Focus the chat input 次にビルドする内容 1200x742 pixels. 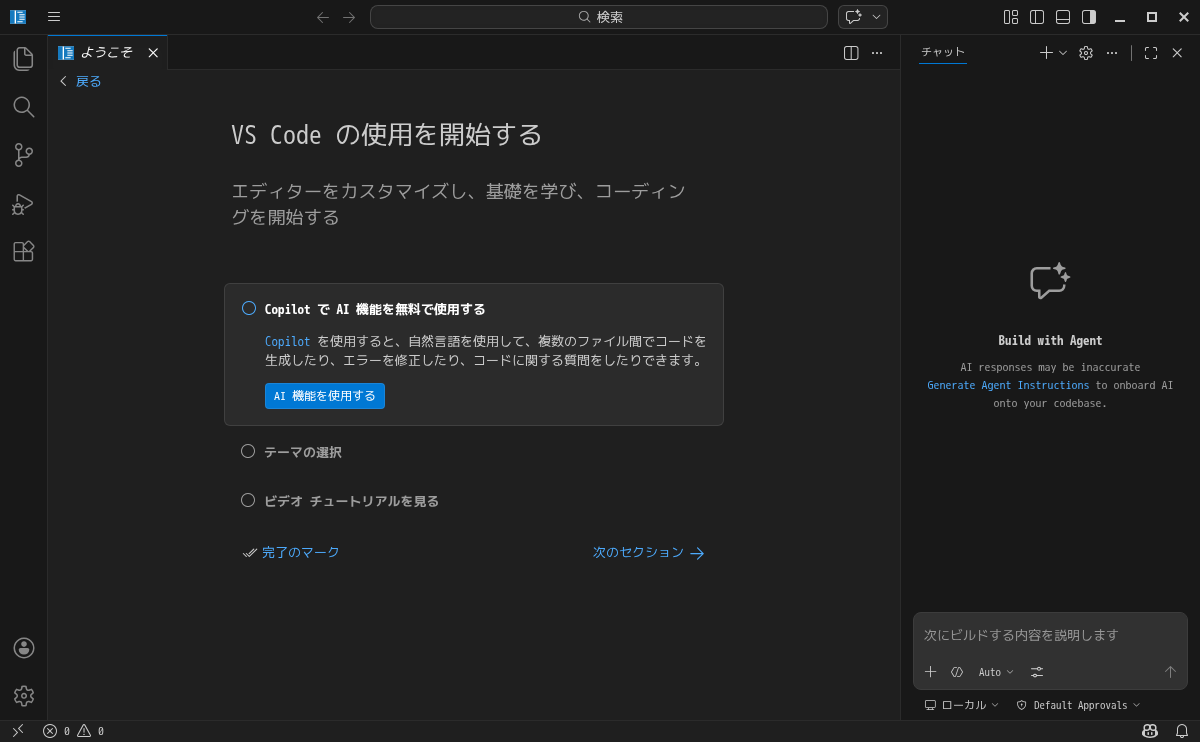click(x=1050, y=635)
